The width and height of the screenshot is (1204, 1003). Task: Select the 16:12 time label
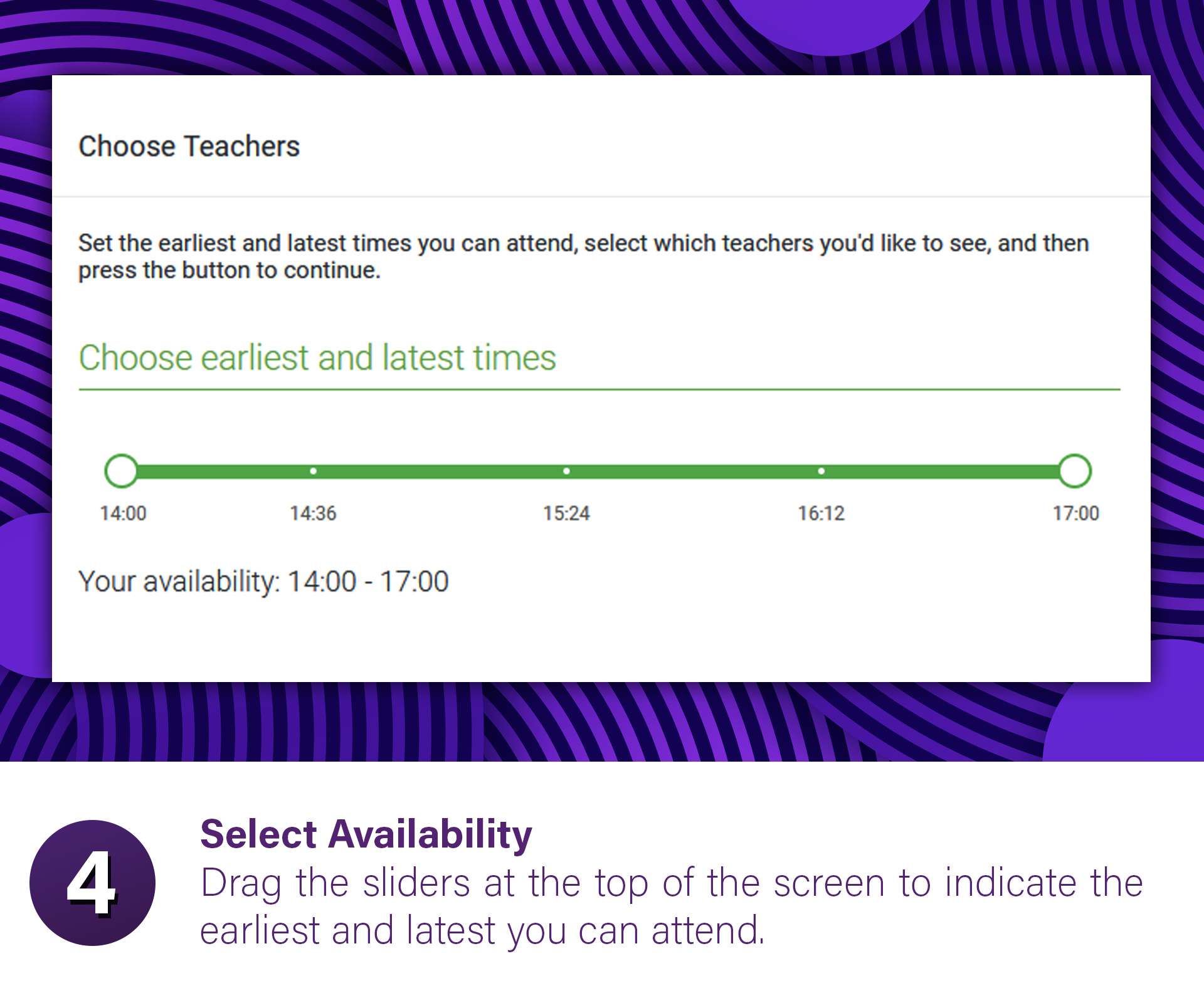(x=821, y=513)
